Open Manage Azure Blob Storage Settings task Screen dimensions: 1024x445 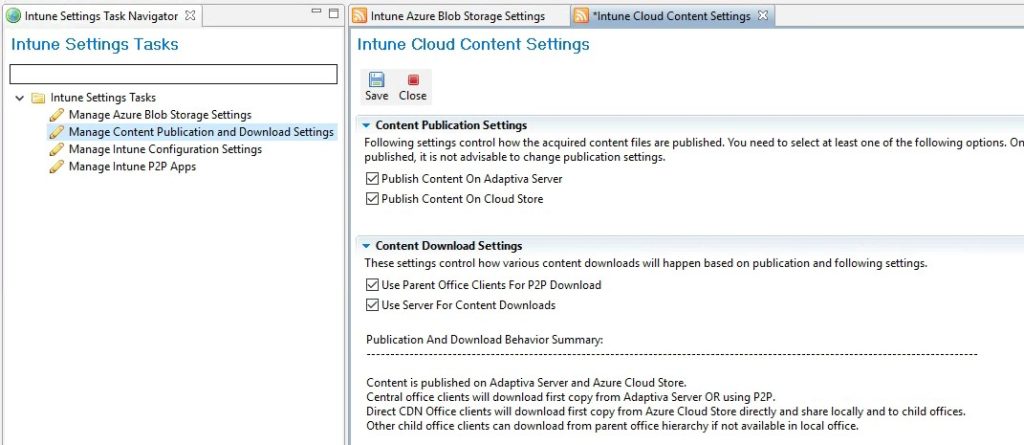[160, 115]
